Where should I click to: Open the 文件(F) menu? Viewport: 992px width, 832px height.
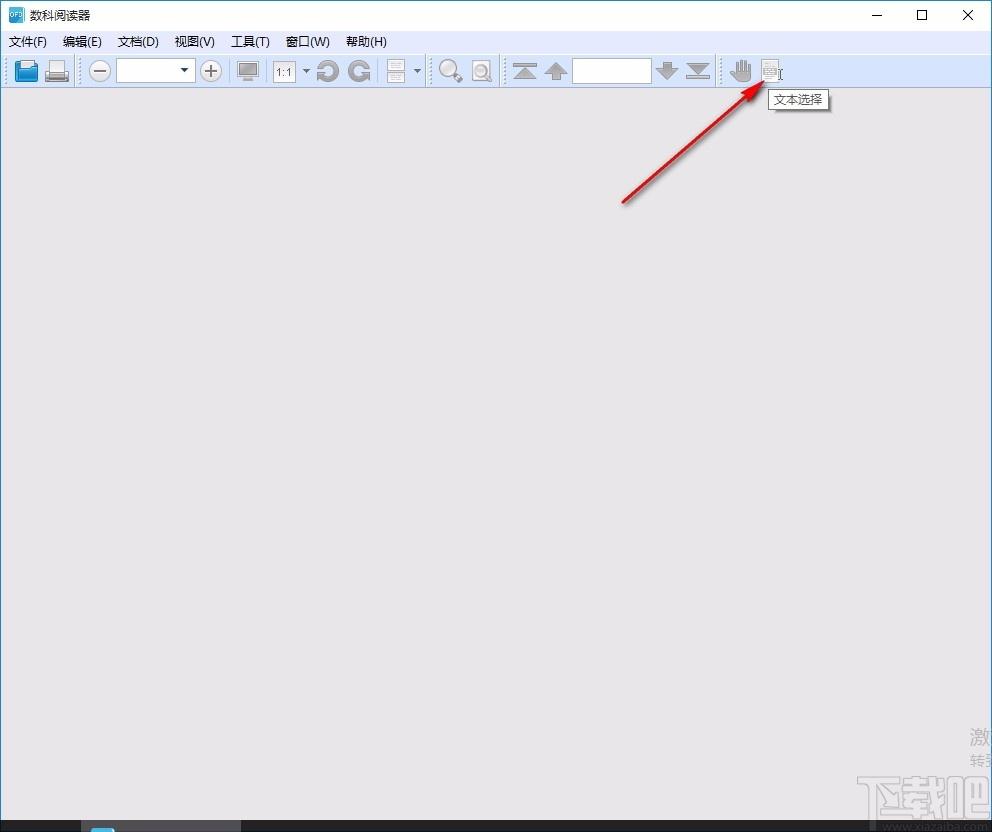point(28,42)
